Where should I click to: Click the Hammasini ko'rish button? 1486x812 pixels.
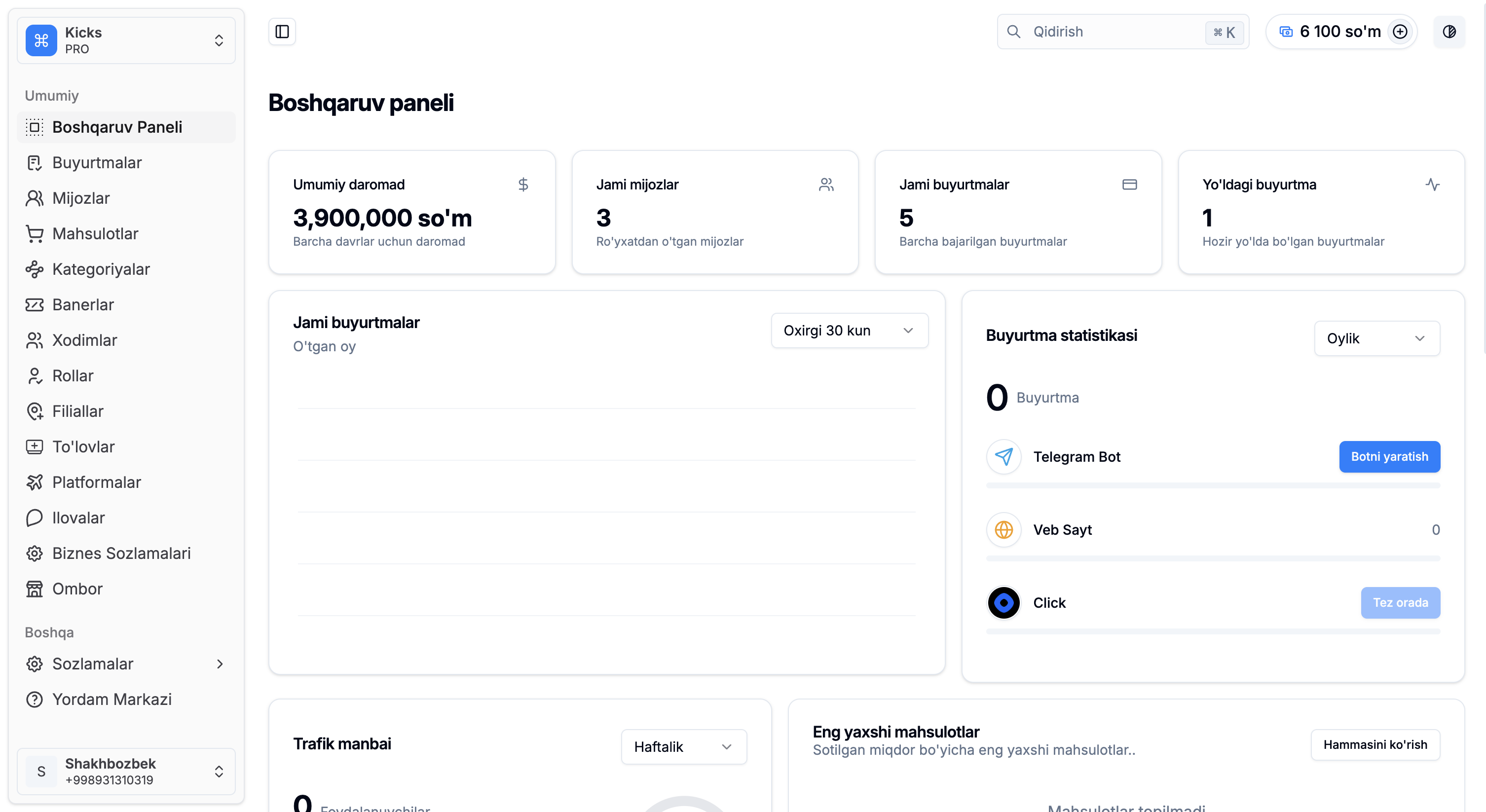pos(1375,744)
